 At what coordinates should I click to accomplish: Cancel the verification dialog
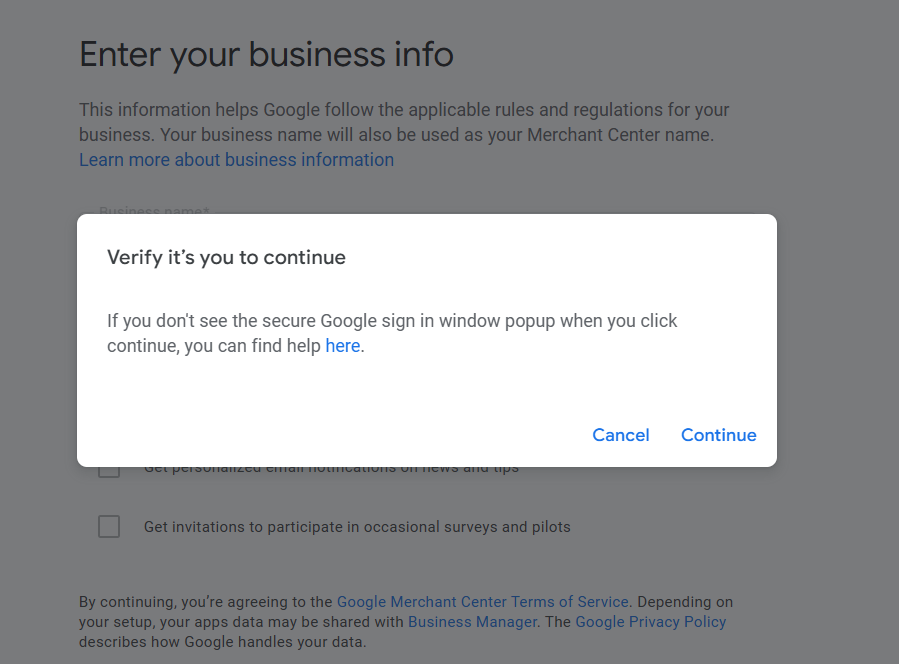620,435
